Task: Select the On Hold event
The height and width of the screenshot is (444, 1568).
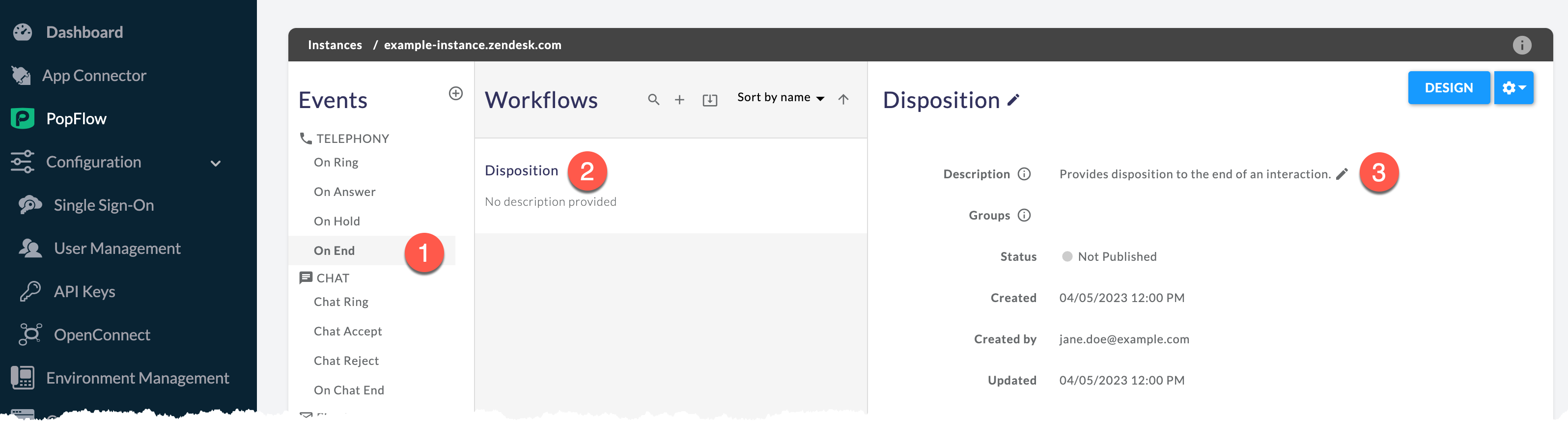Action: click(336, 222)
